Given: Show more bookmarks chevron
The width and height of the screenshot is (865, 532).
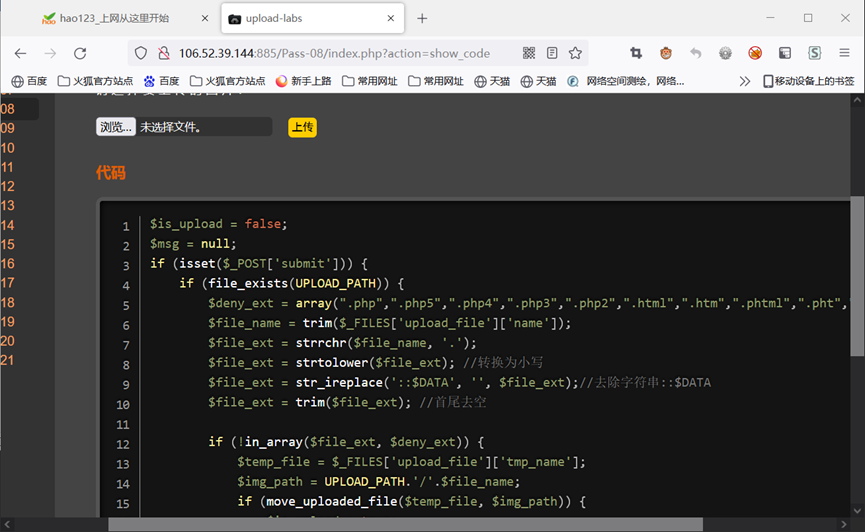Looking at the screenshot, I should (x=745, y=81).
